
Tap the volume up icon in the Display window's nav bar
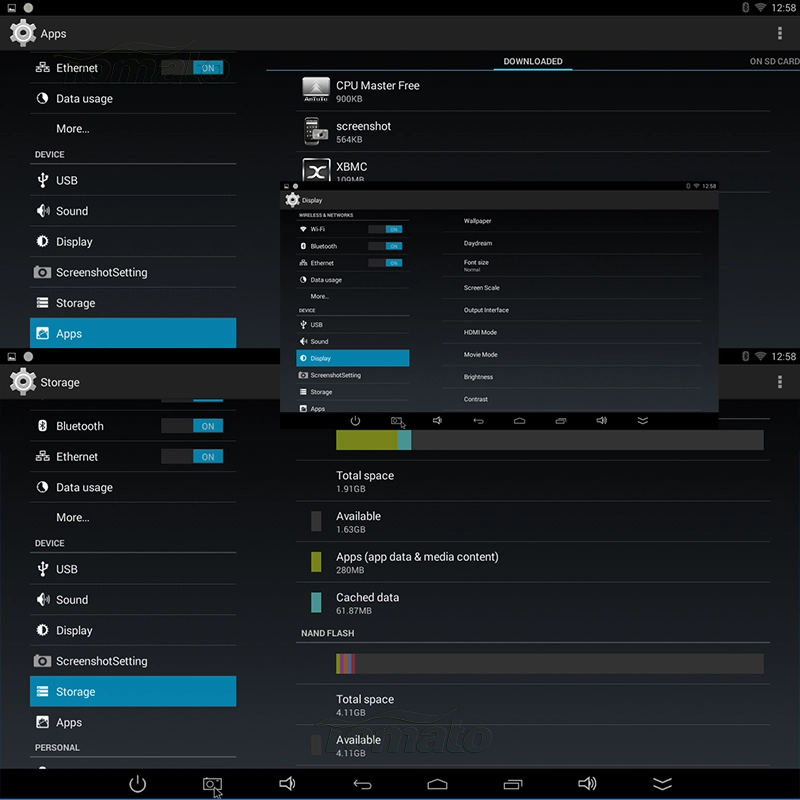(602, 420)
